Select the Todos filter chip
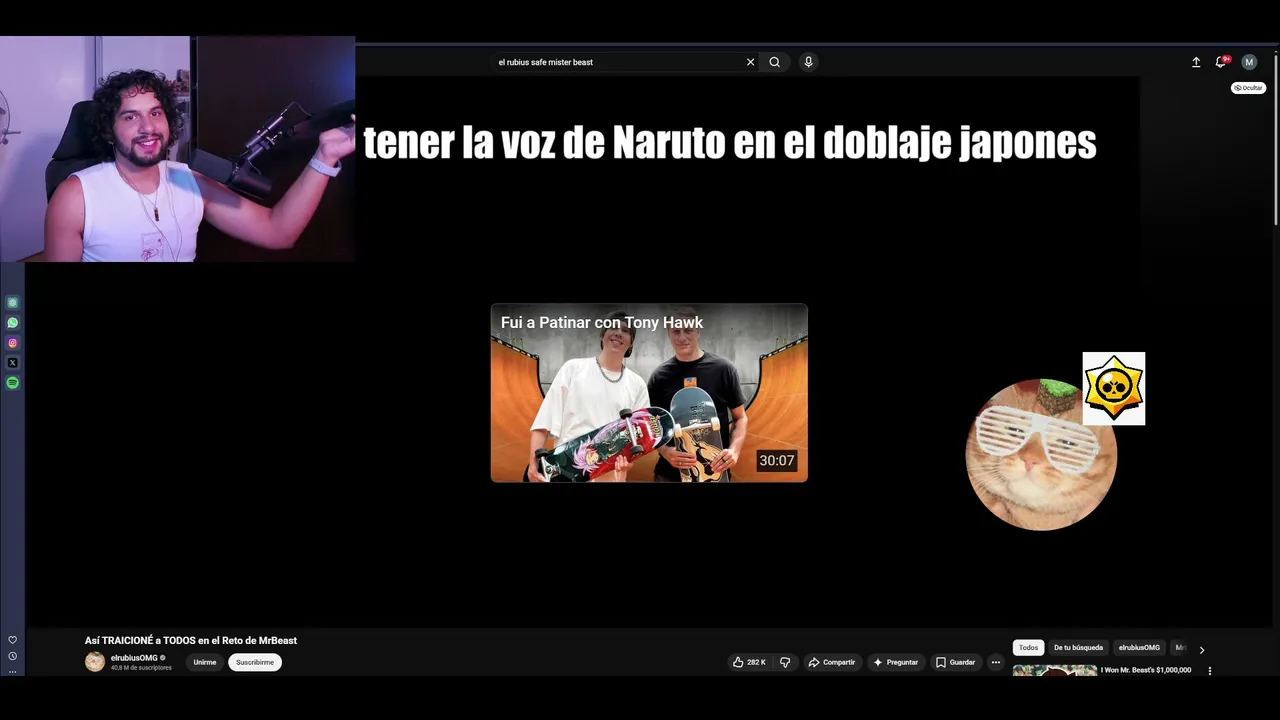 point(1028,648)
